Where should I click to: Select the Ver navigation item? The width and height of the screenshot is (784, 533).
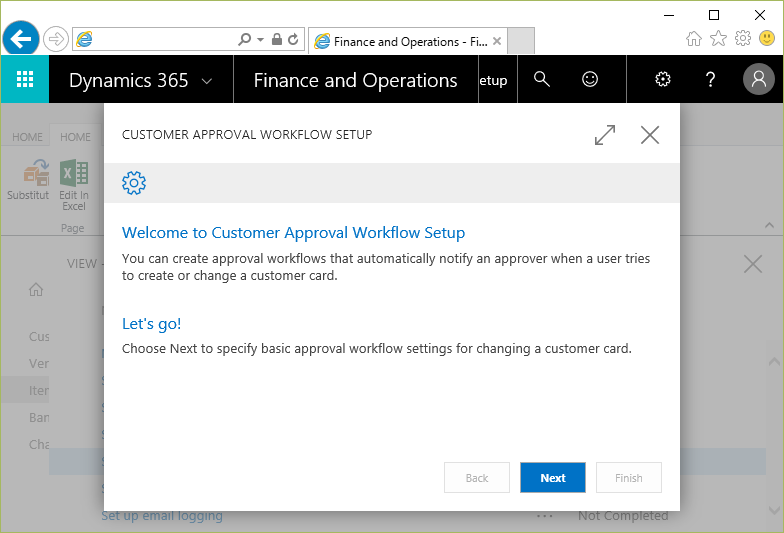(x=39, y=364)
